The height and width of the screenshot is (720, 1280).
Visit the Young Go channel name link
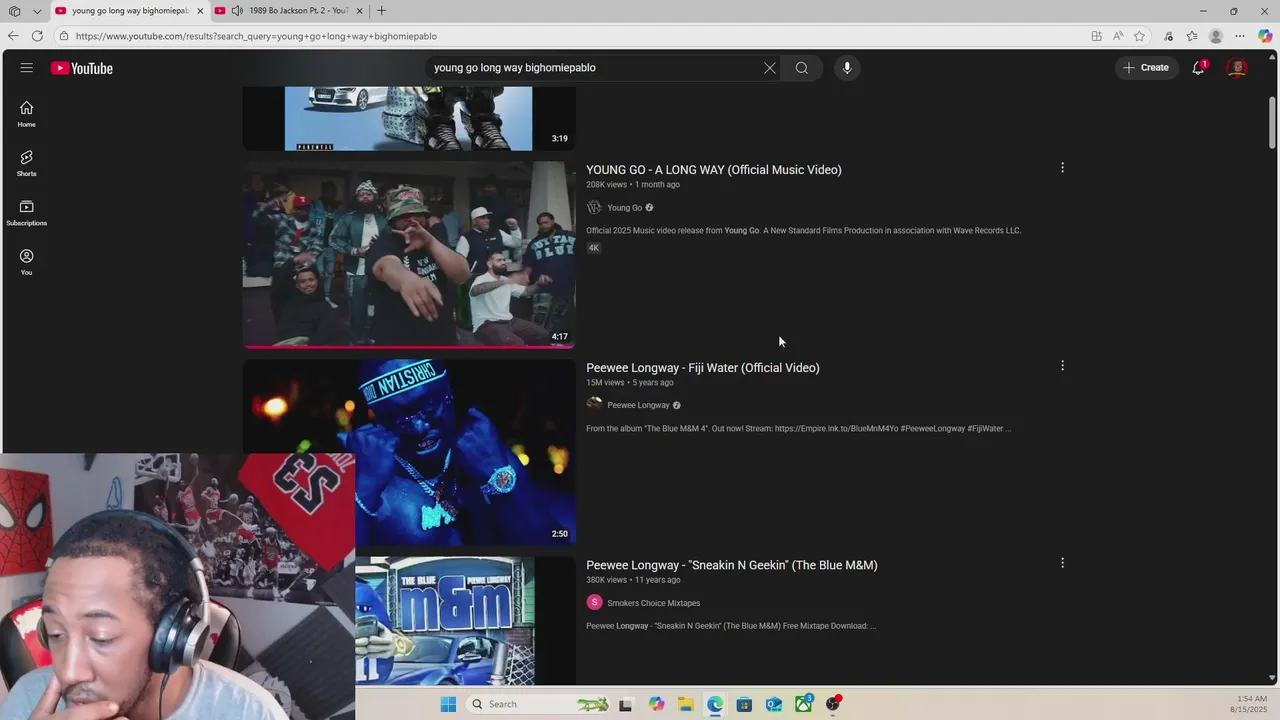(624, 208)
